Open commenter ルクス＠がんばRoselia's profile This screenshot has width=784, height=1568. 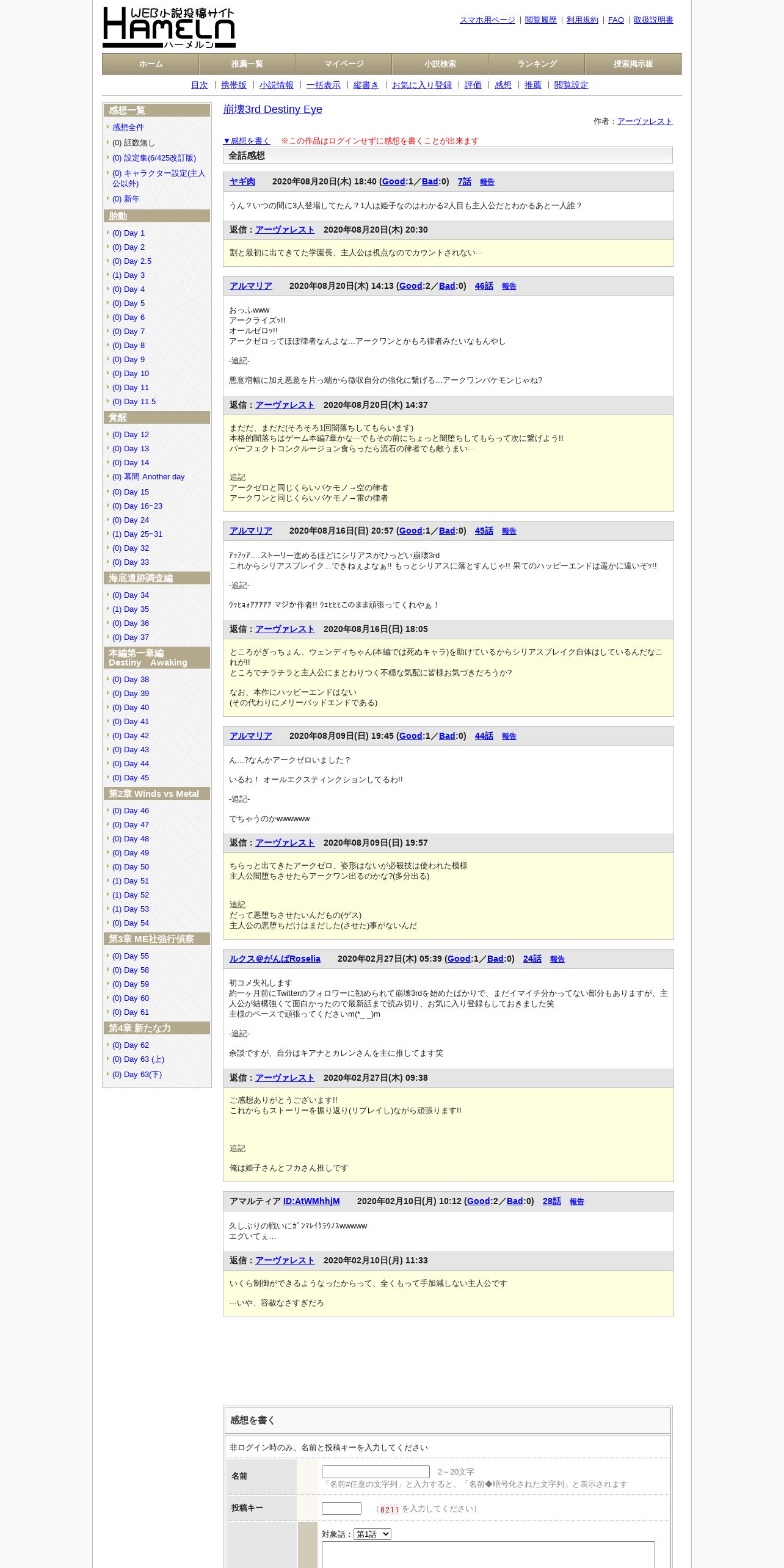point(275,959)
